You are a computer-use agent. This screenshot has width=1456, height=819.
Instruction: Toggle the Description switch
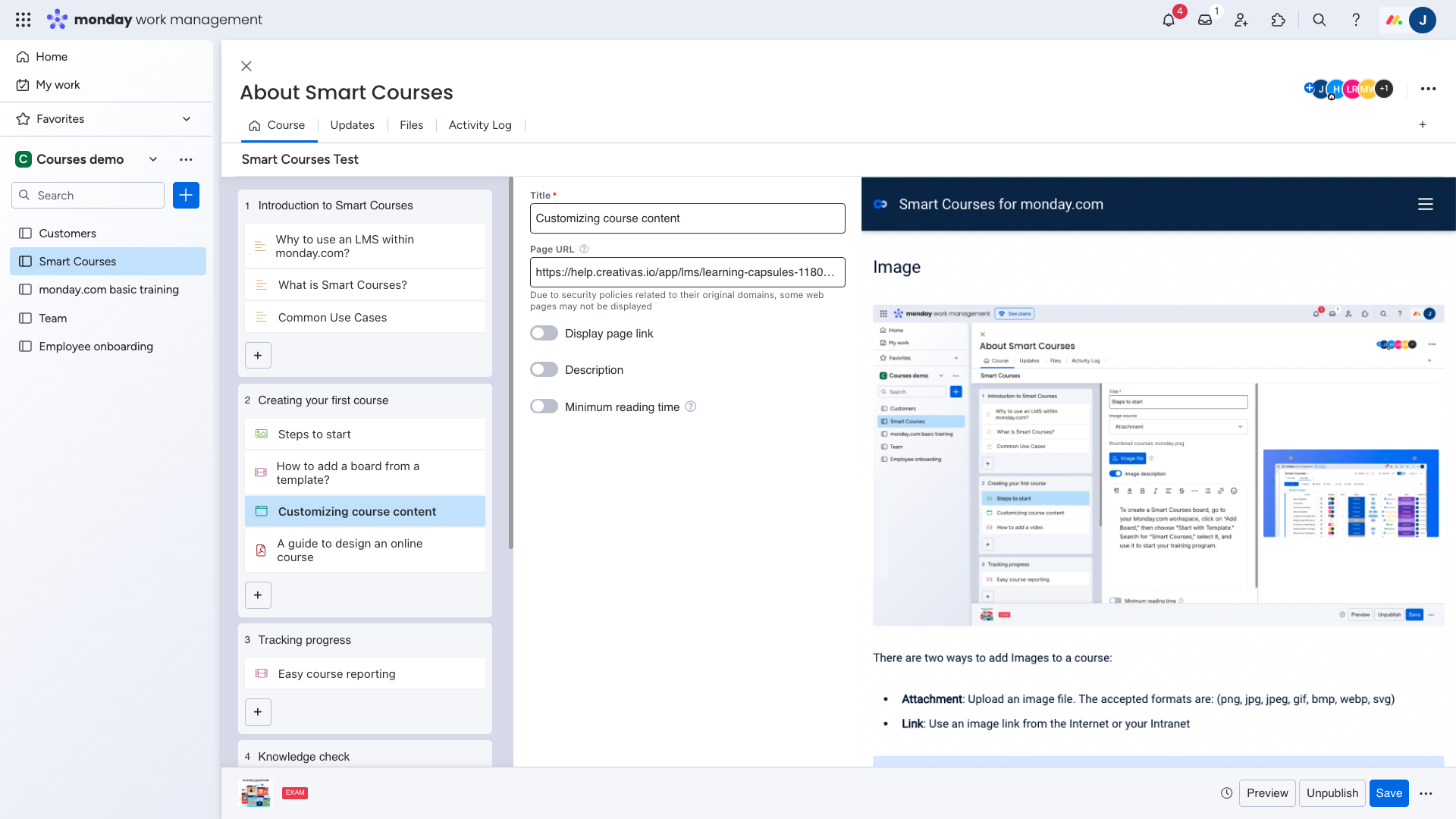[x=544, y=370]
